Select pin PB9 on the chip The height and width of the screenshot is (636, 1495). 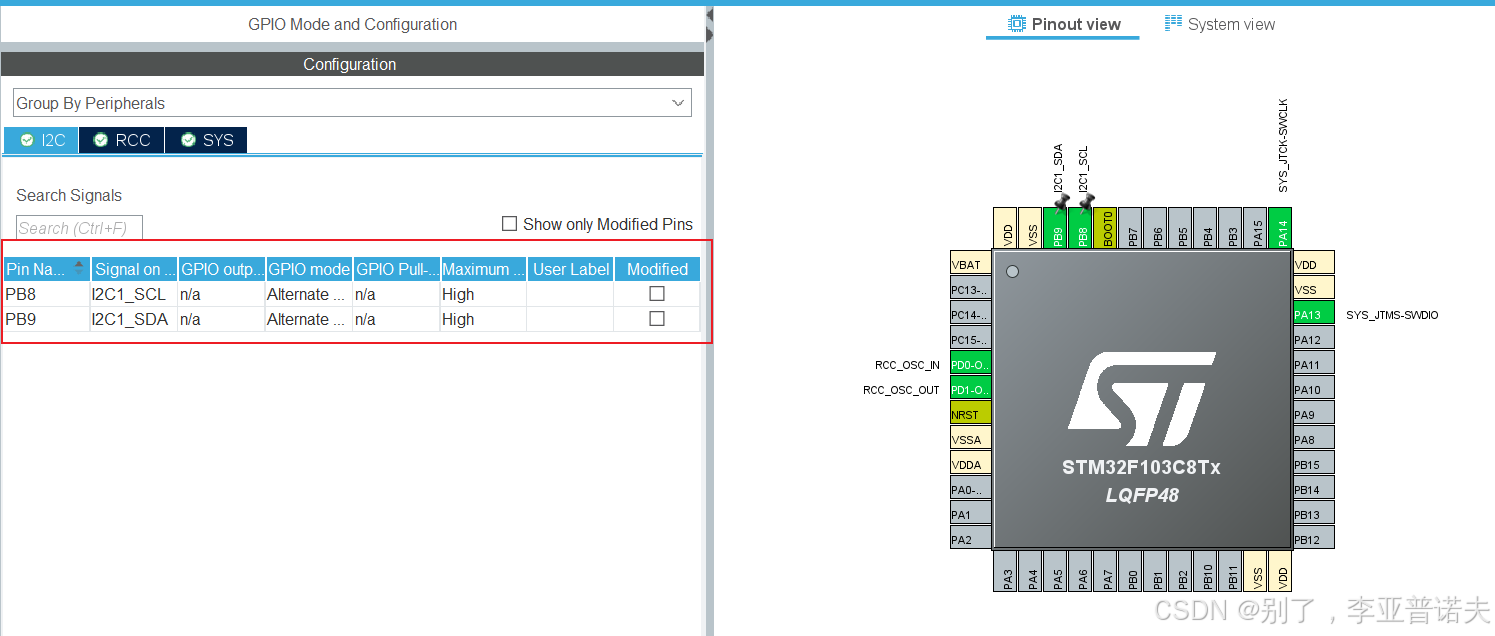[x=1055, y=228]
